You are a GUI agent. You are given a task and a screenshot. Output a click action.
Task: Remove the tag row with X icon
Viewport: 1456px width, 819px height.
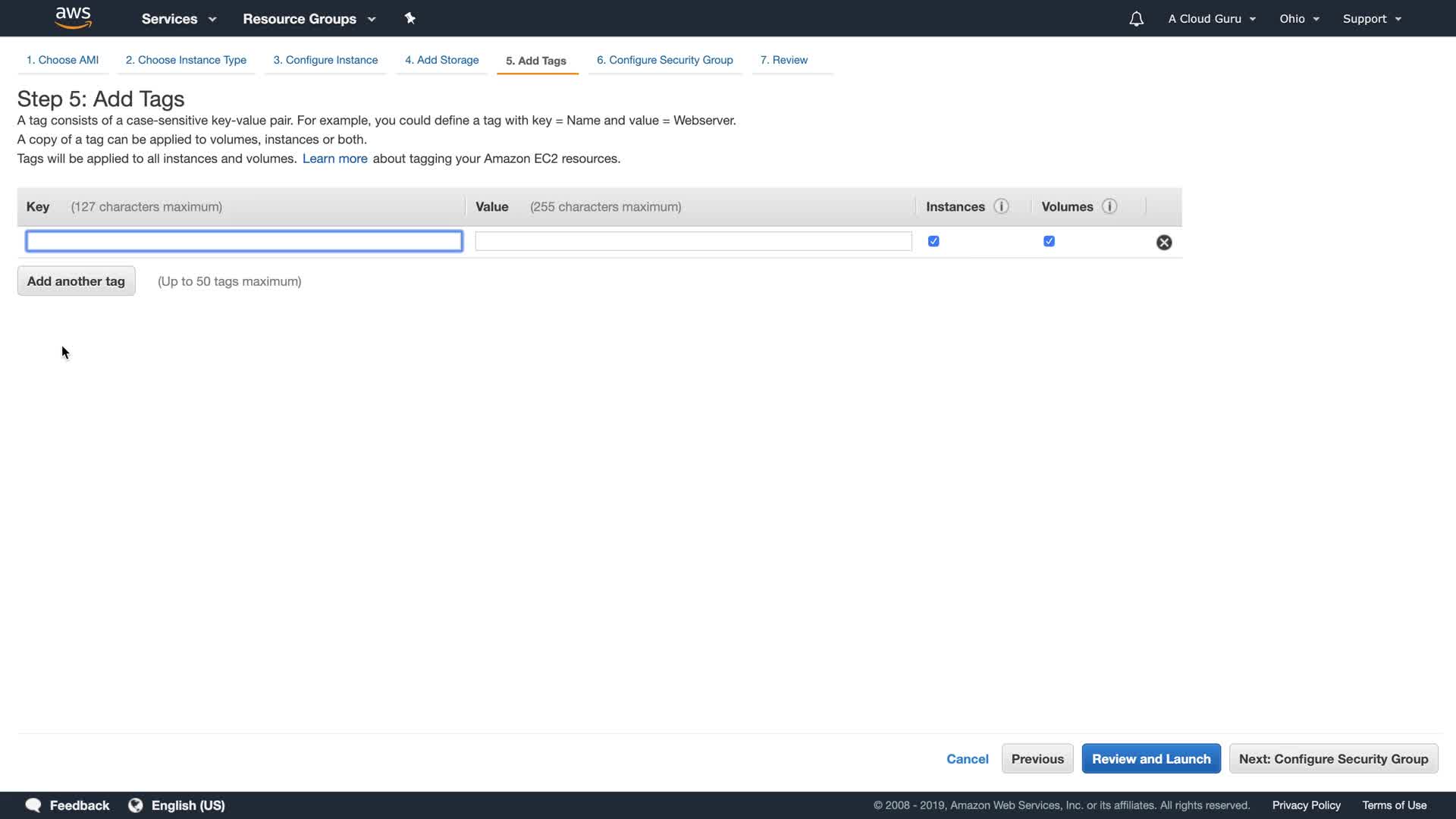[1163, 243]
